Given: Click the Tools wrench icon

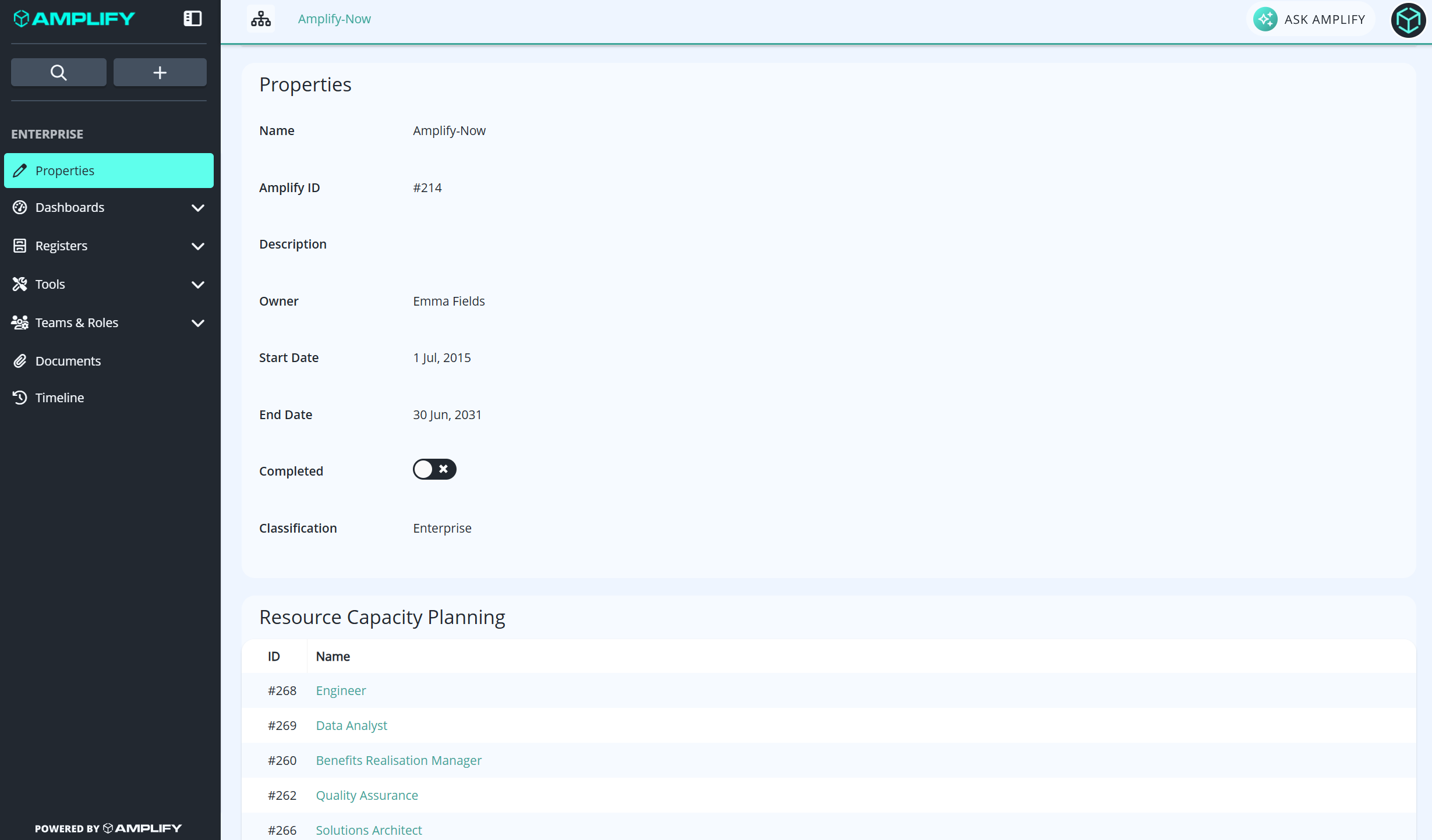Looking at the screenshot, I should (x=20, y=284).
